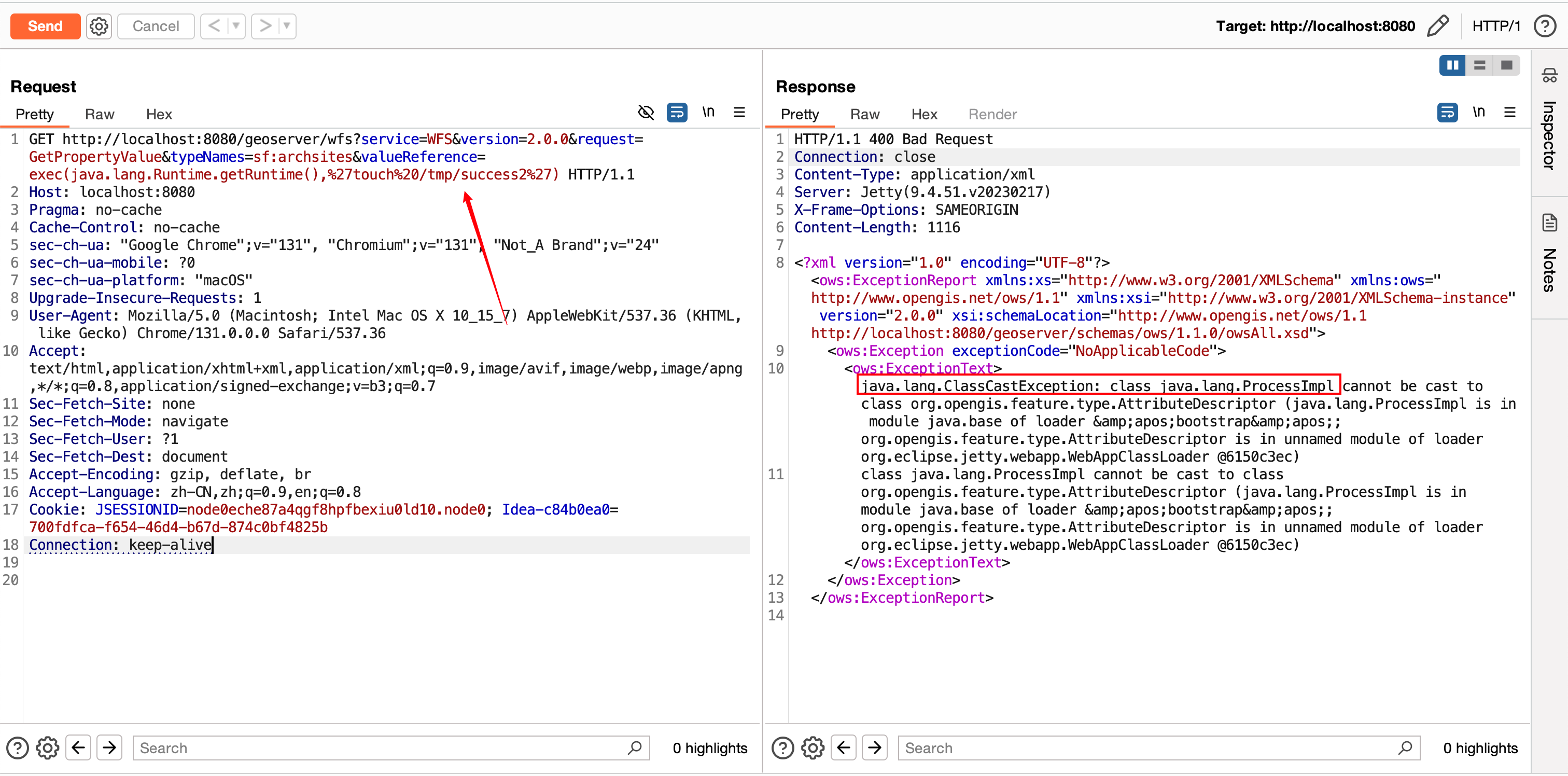Click Response search magnifier icon
The image size is (1568, 776).
point(1405,747)
